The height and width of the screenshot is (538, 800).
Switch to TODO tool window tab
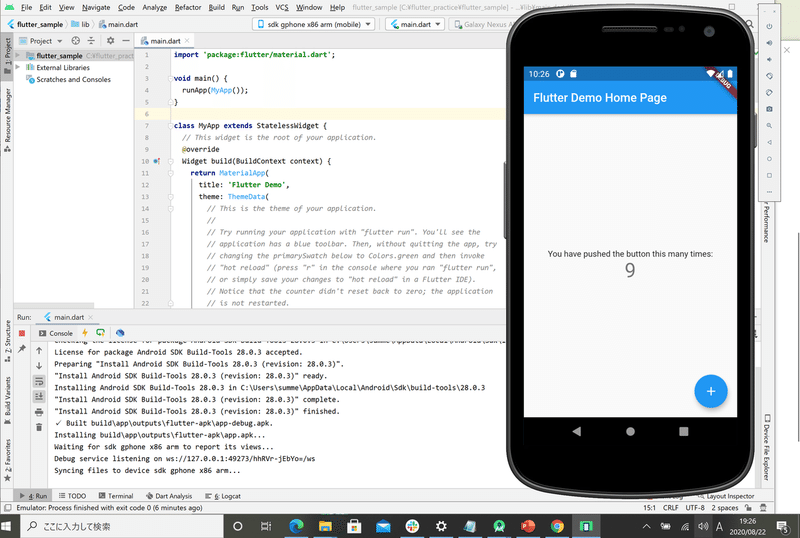point(72,496)
